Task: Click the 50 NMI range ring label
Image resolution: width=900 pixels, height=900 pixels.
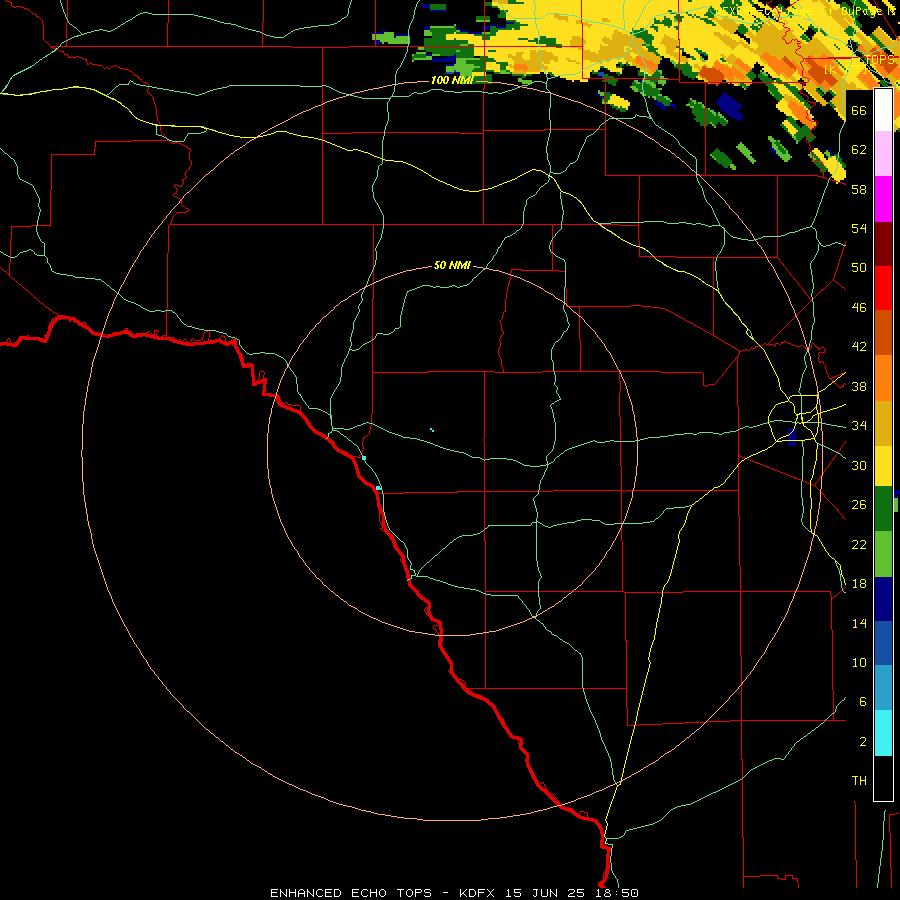Action: click(x=452, y=265)
